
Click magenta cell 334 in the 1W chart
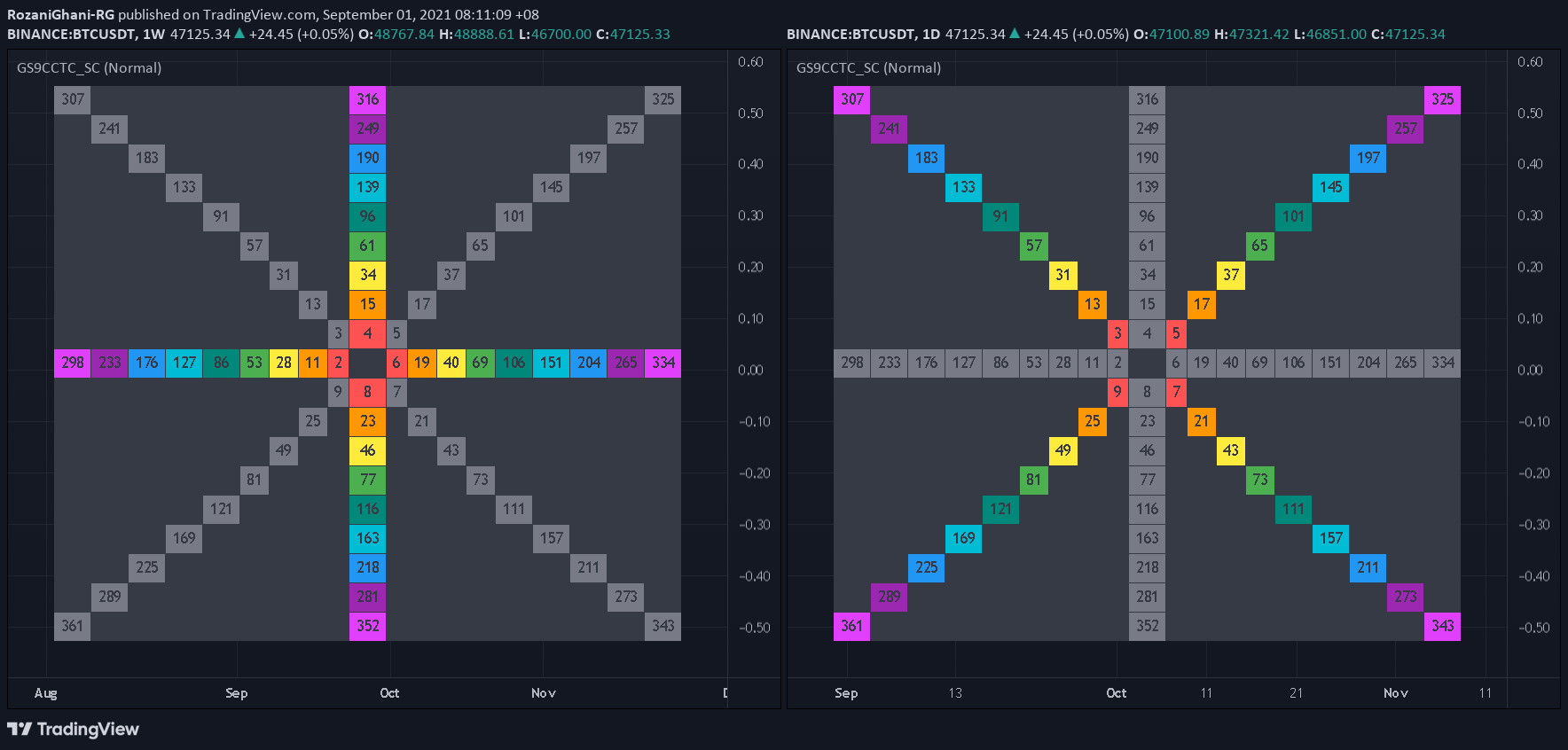(x=663, y=363)
